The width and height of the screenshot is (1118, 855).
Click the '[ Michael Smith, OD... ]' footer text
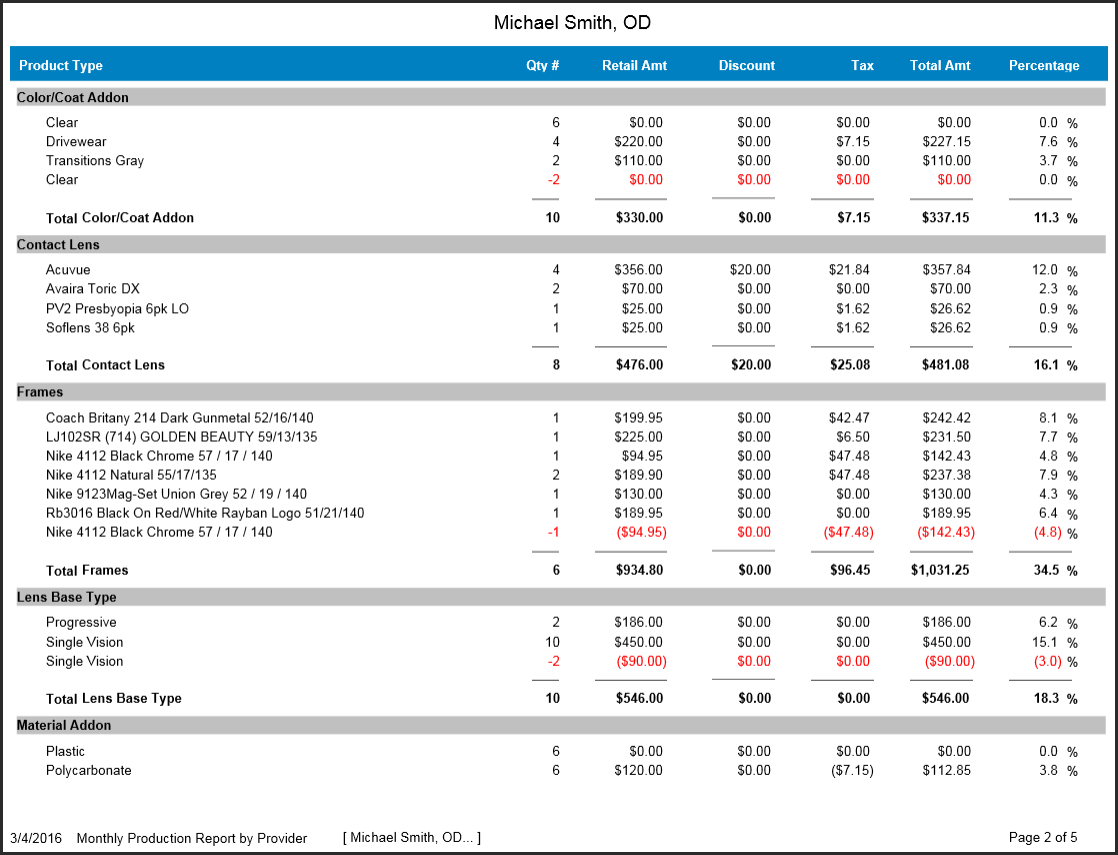tap(411, 839)
